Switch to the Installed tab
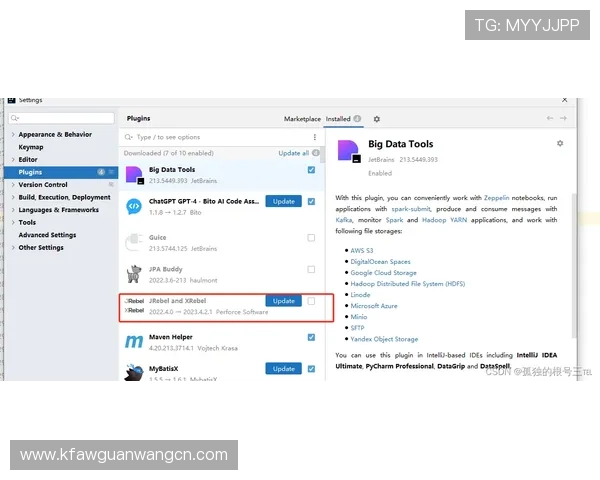Screen dimensions: 600x480 pyautogui.click(x=338, y=119)
